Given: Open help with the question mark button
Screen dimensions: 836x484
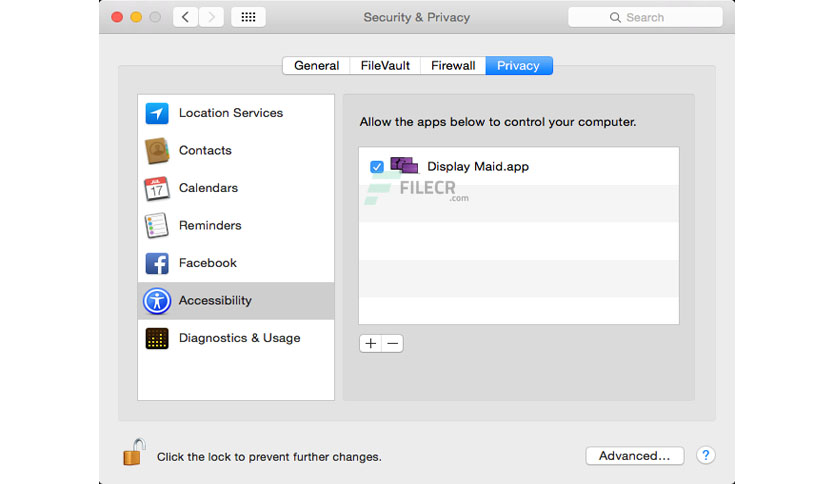Looking at the screenshot, I should (705, 455).
